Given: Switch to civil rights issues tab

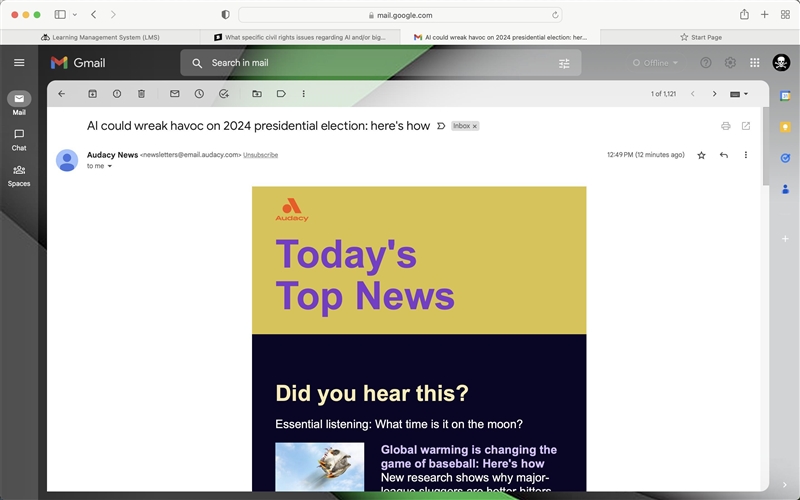Looking at the screenshot, I should (x=300, y=37).
